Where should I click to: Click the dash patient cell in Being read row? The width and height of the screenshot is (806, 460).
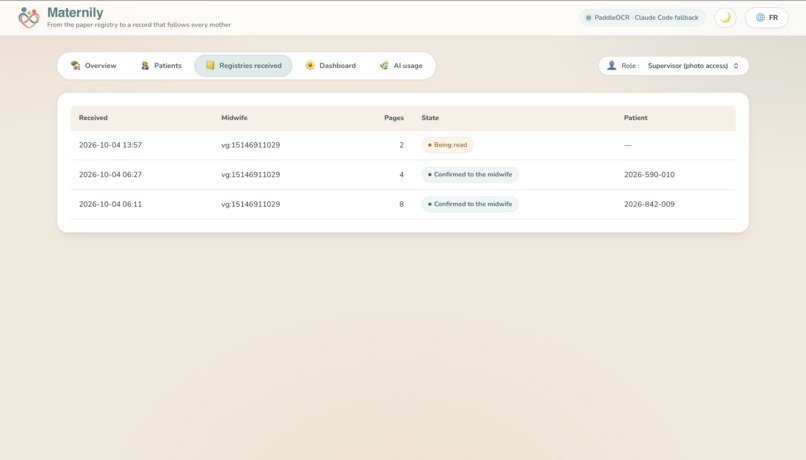click(x=628, y=145)
